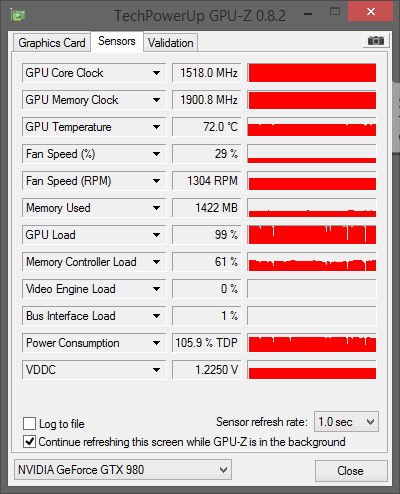Enable the Log to file checkbox
This screenshot has width=400, height=494.
29,424
